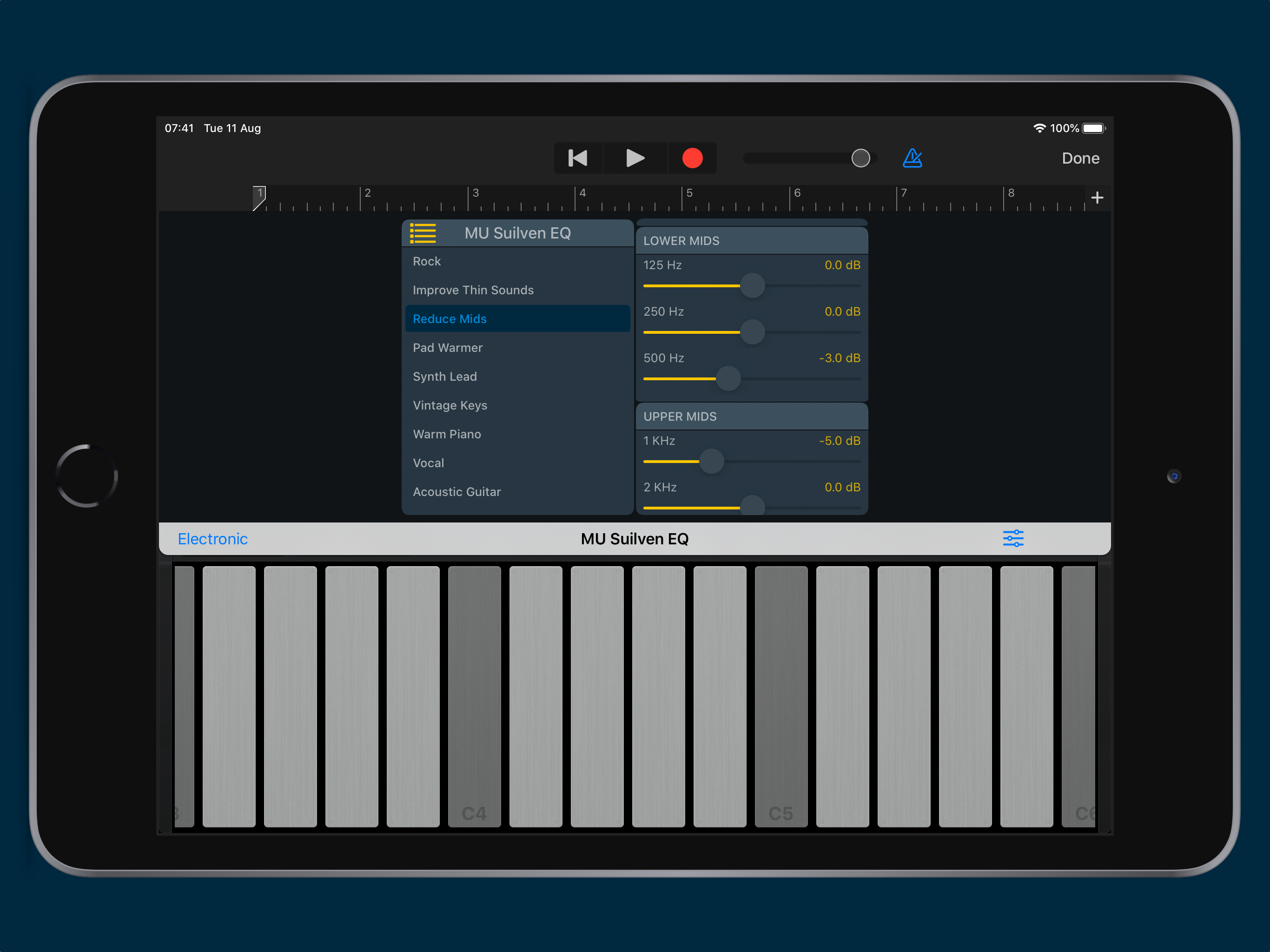Tap the battery indicator icon
The image size is (1270, 952).
(x=1093, y=128)
